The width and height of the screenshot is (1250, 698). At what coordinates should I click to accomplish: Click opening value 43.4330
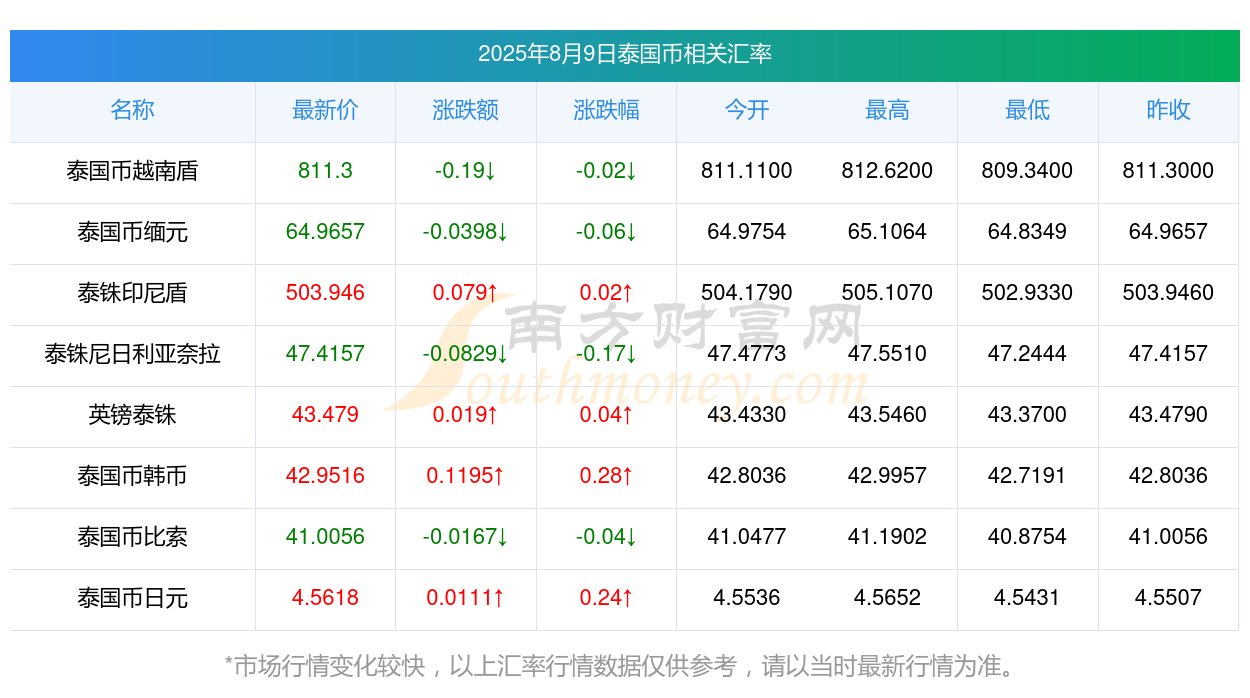(x=747, y=415)
